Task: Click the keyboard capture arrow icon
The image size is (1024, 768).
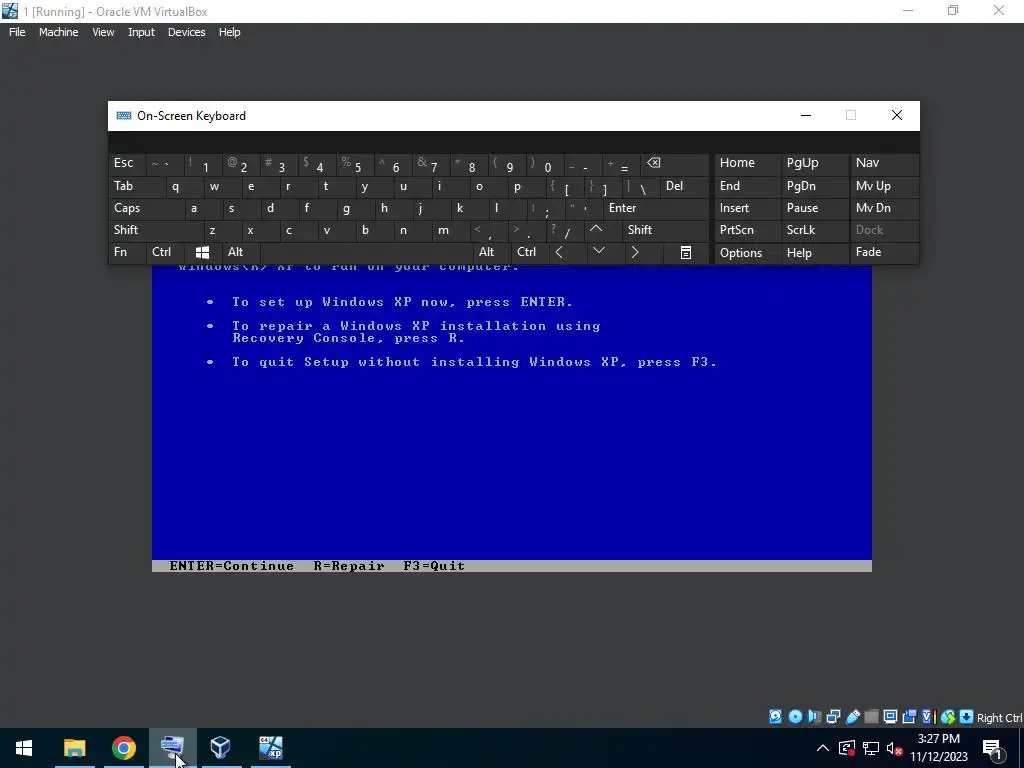Action: [967, 716]
